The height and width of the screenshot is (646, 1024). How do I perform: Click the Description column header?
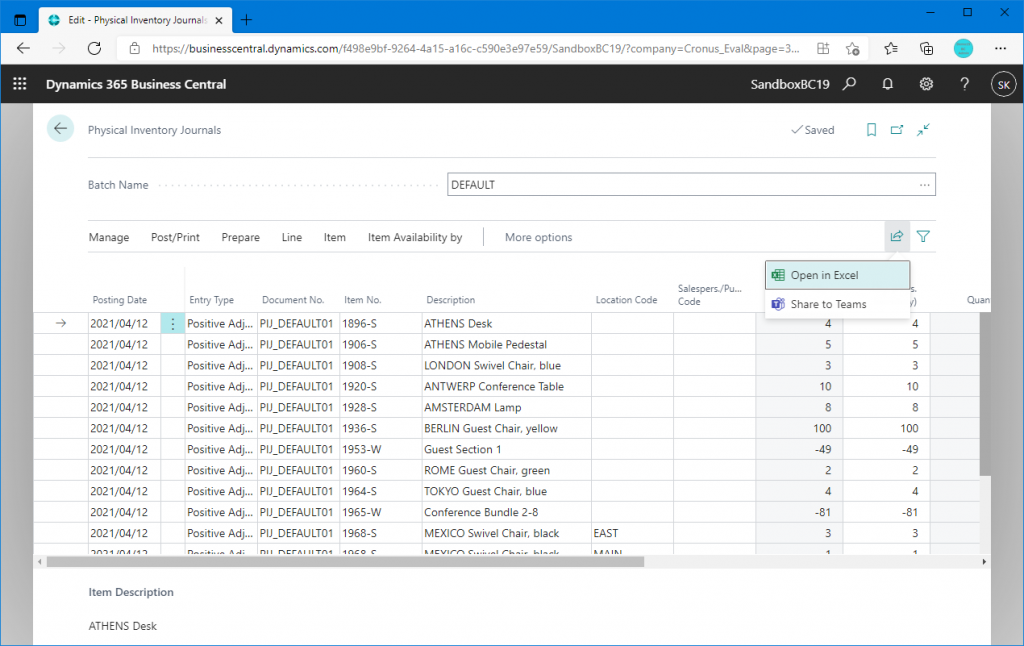tap(451, 300)
